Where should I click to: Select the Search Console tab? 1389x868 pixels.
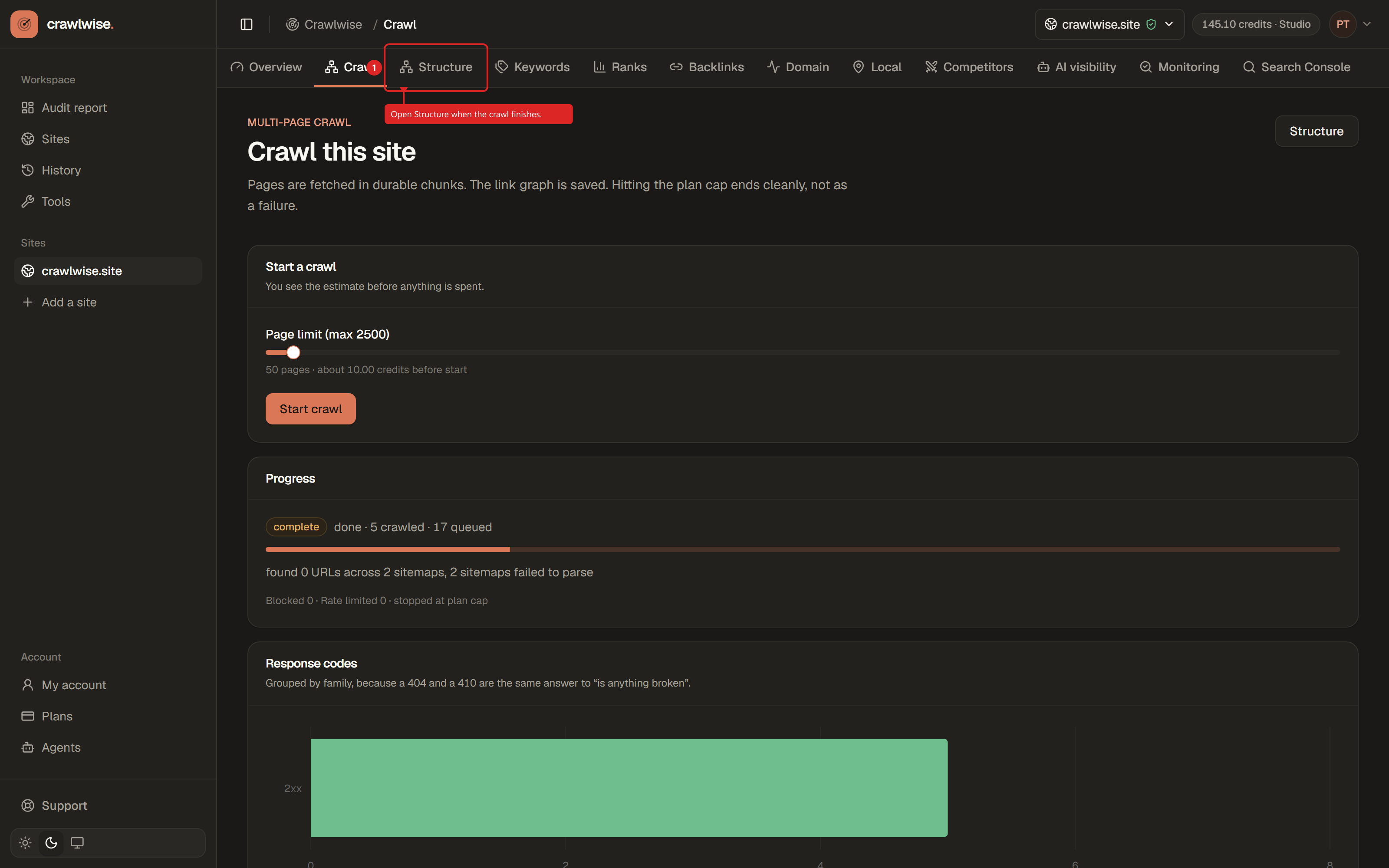pyautogui.click(x=1296, y=67)
